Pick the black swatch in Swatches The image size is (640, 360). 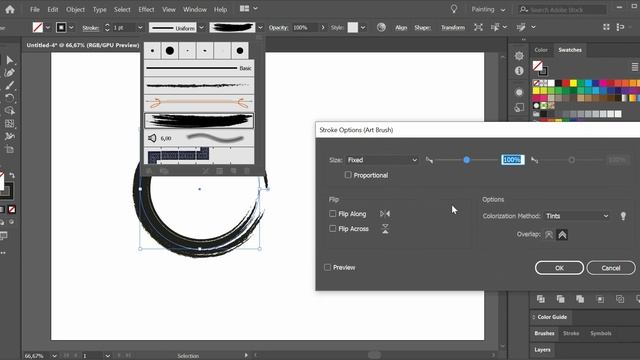click(x=558, y=83)
